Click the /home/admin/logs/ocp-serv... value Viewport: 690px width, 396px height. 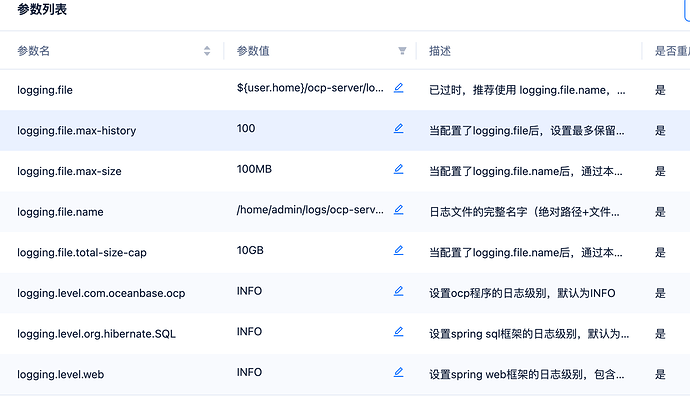[x=310, y=210]
